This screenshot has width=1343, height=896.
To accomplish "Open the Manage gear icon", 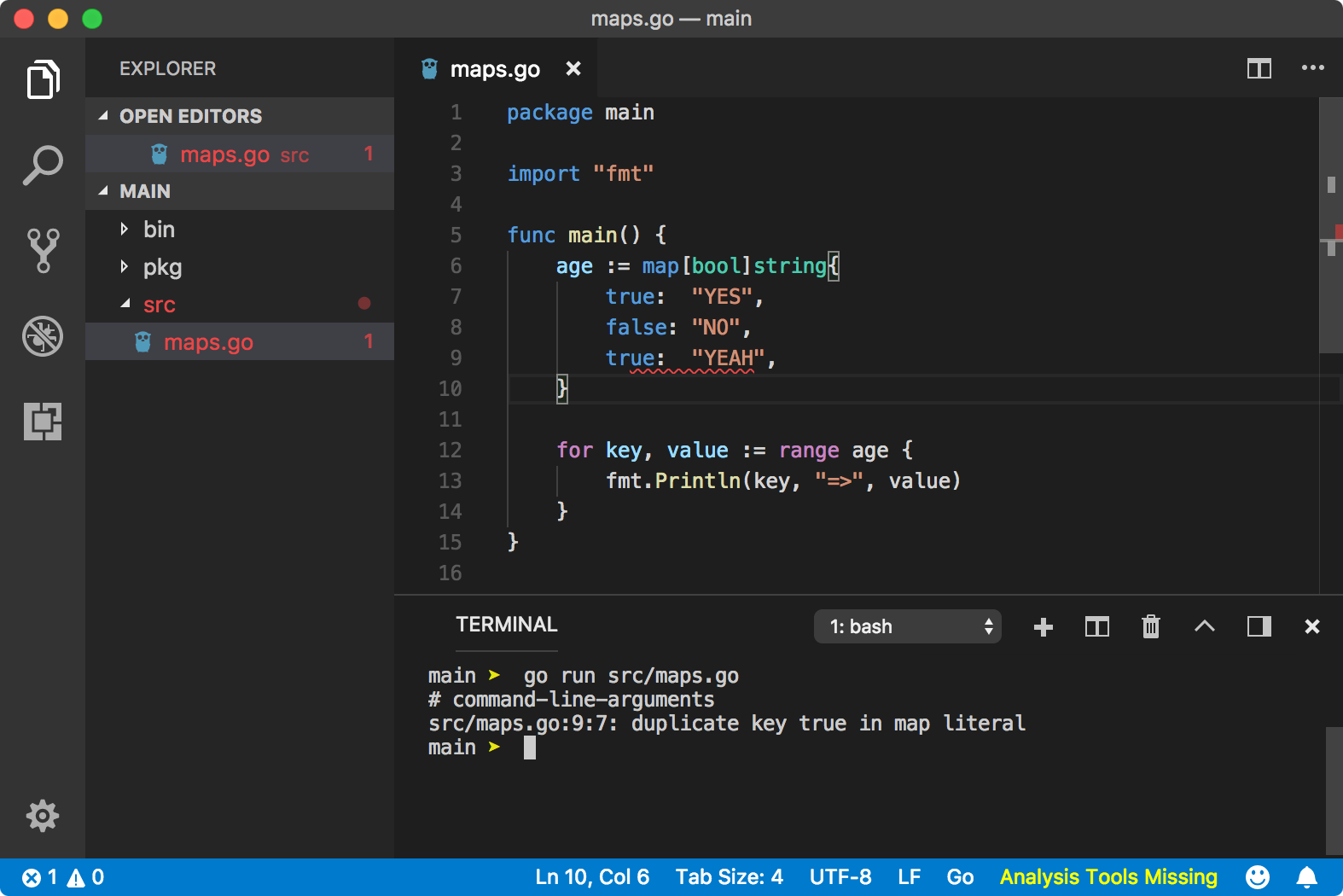I will point(43,816).
